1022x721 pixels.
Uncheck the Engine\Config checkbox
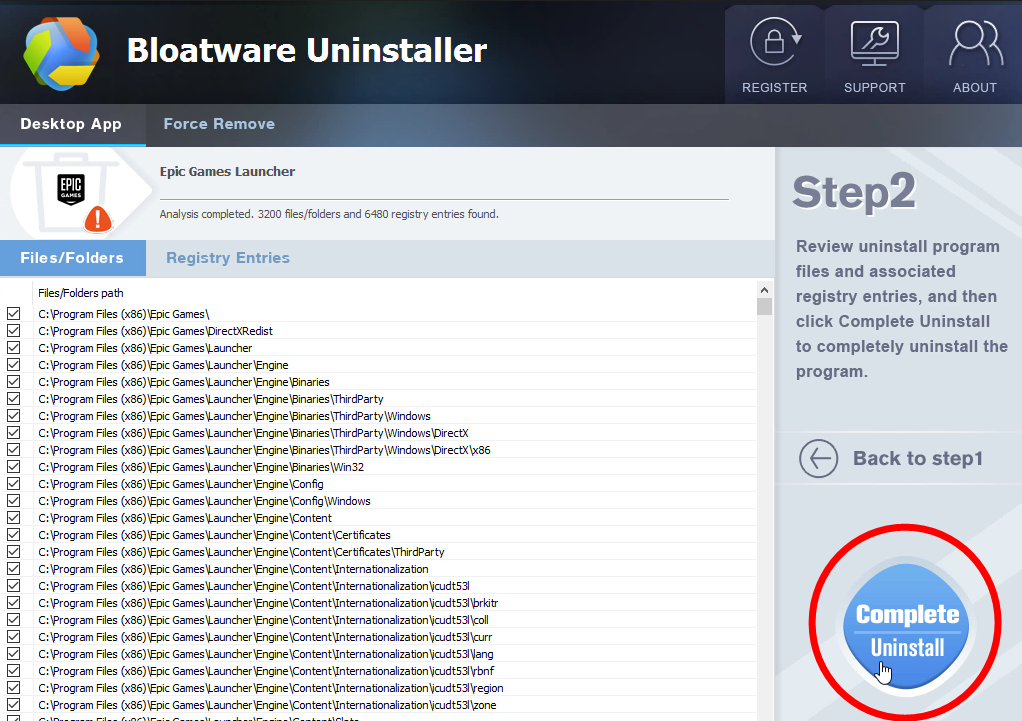point(14,484)
